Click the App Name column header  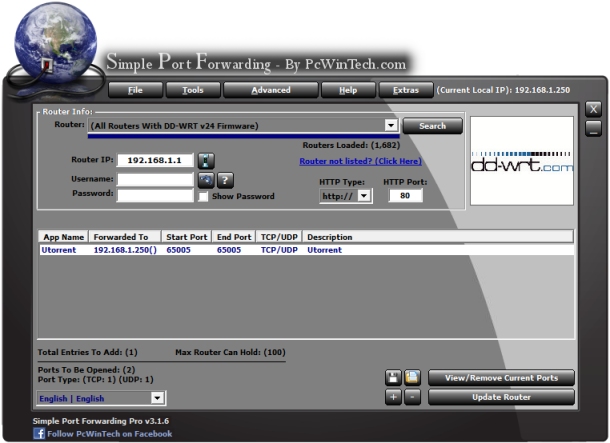click(x=63, y=237)
